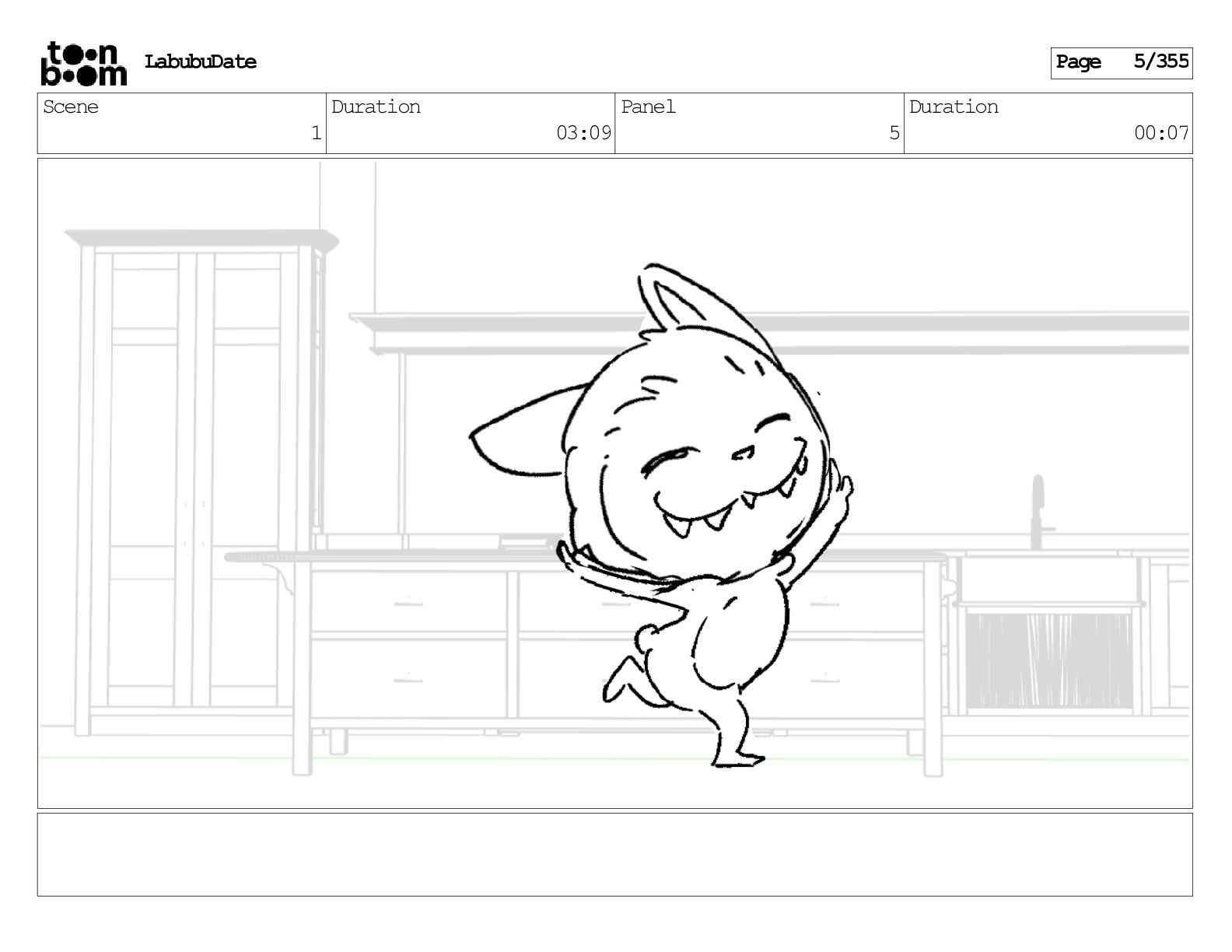The height and width of the screenshot is (952, 1232).
Task: Click the empty notes box below panel
Action: (x=615, y=855)
